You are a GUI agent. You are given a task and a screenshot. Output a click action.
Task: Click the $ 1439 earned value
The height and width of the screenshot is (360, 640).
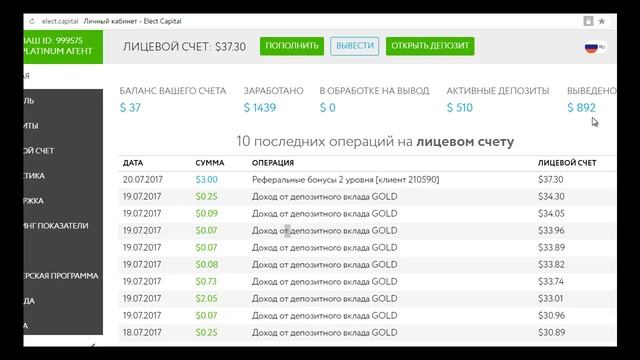click(260, 108)
